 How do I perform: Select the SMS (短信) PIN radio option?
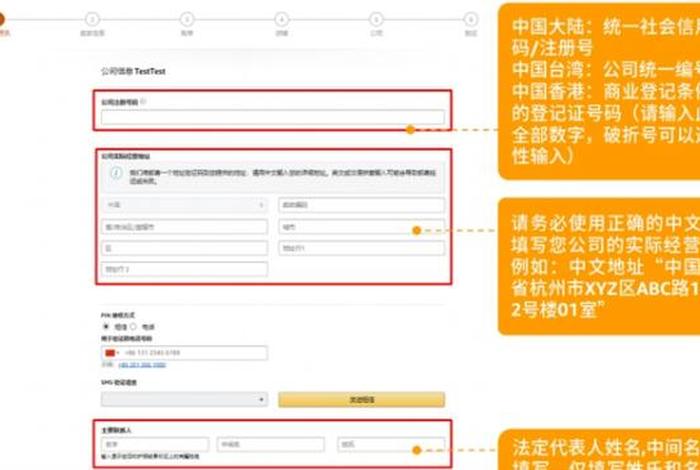coord(106,327)
